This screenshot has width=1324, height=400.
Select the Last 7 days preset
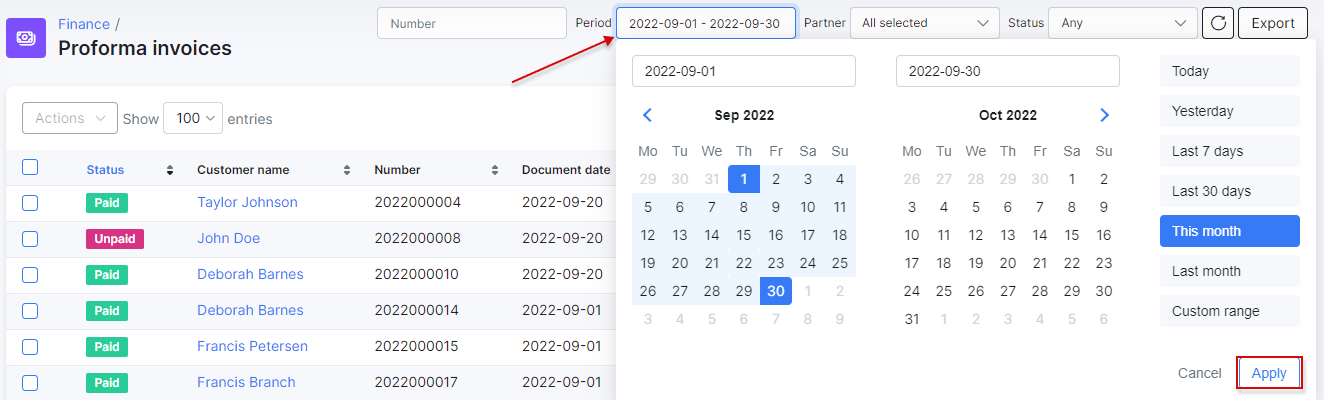click(x=1230, y=151)
